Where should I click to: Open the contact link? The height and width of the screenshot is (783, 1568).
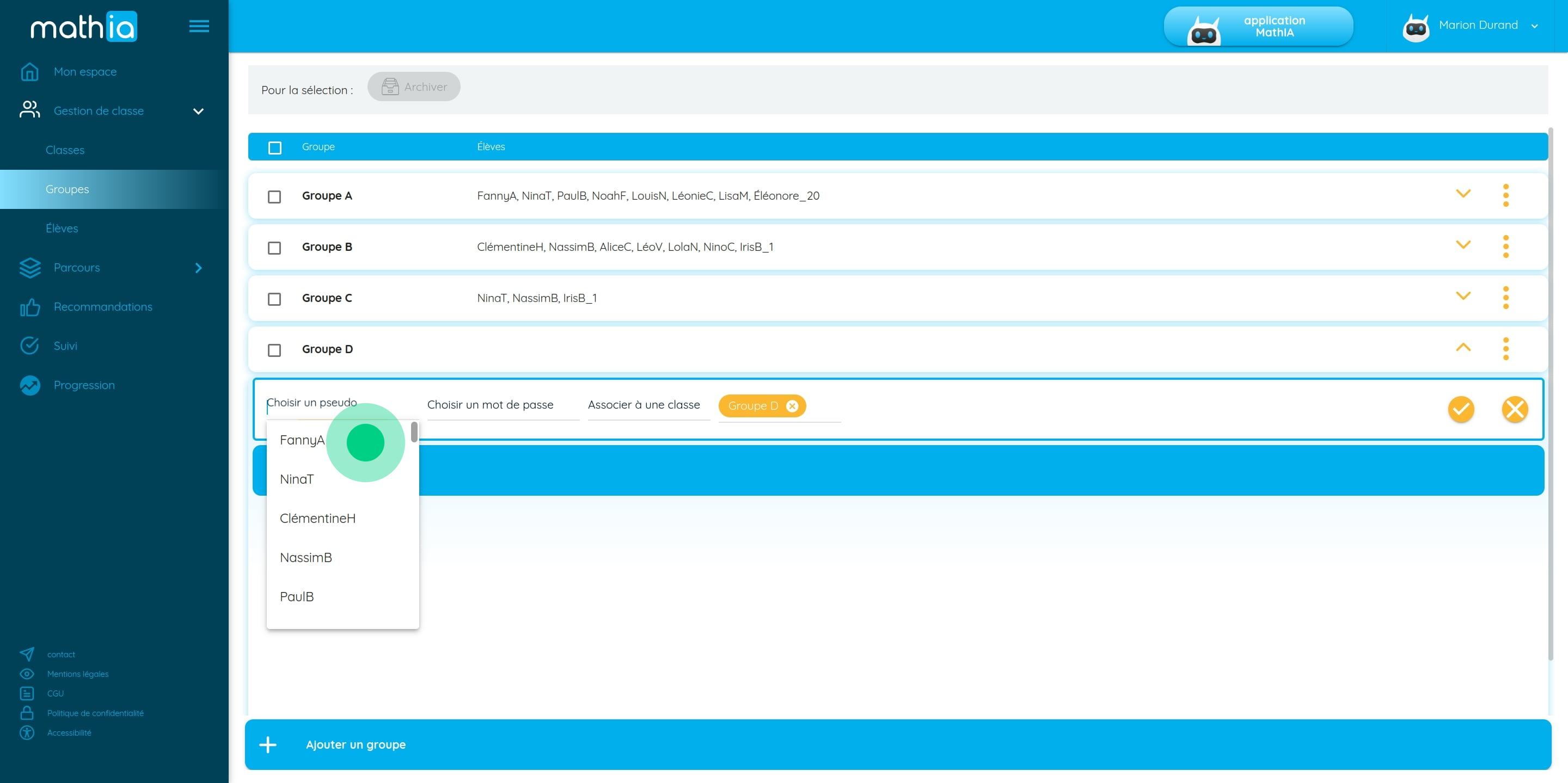pyautogui.click(x=61, y=655)
